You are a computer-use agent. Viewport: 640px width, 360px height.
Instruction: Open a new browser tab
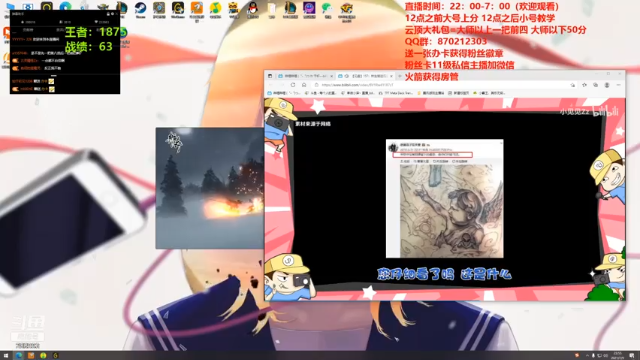(400, 76)
